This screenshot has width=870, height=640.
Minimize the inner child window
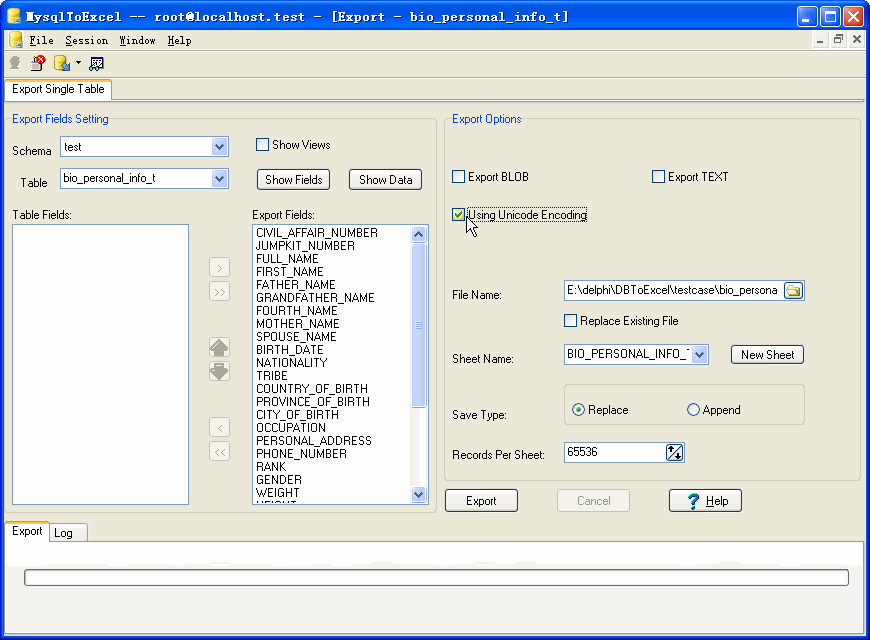pyautogui.click(x=820, y=40)
